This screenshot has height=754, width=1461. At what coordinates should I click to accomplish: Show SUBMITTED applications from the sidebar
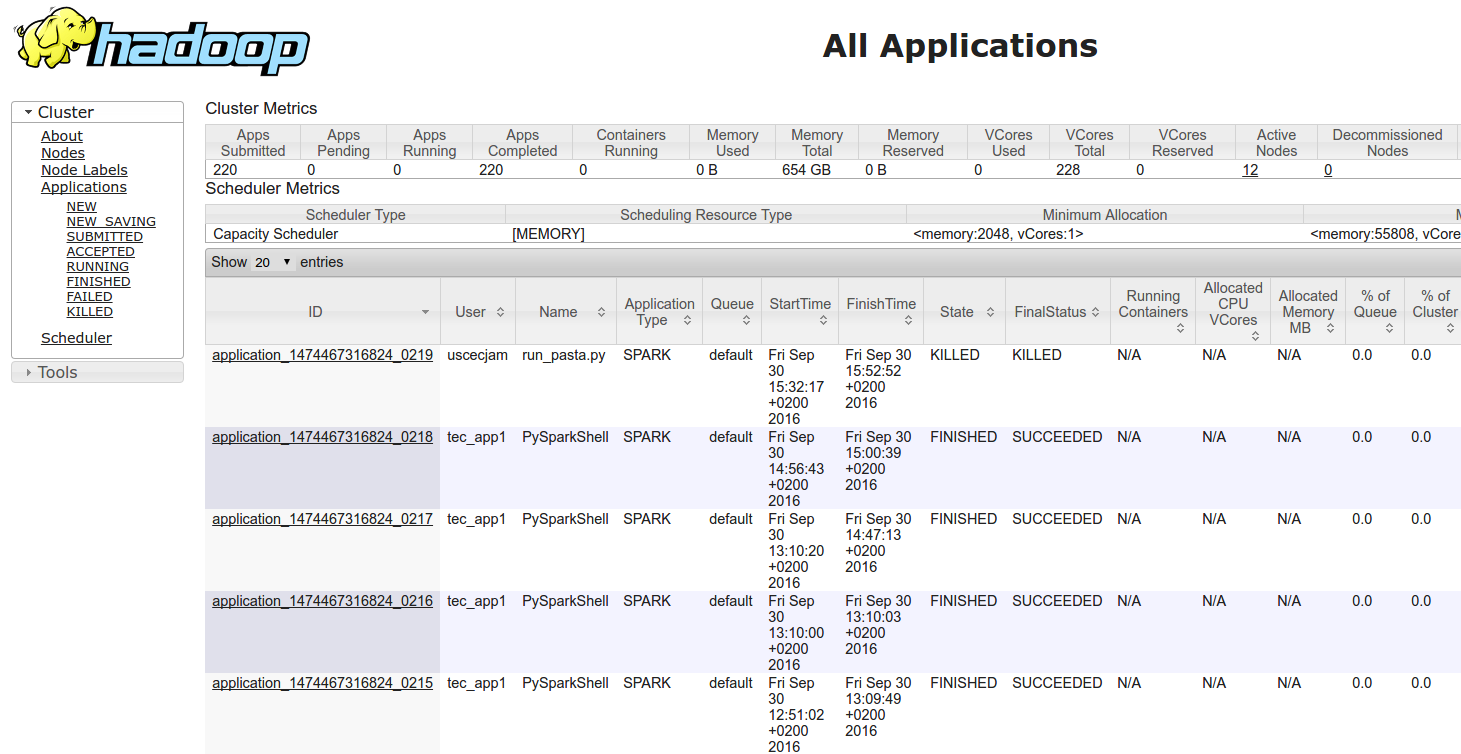coord(105,237)
